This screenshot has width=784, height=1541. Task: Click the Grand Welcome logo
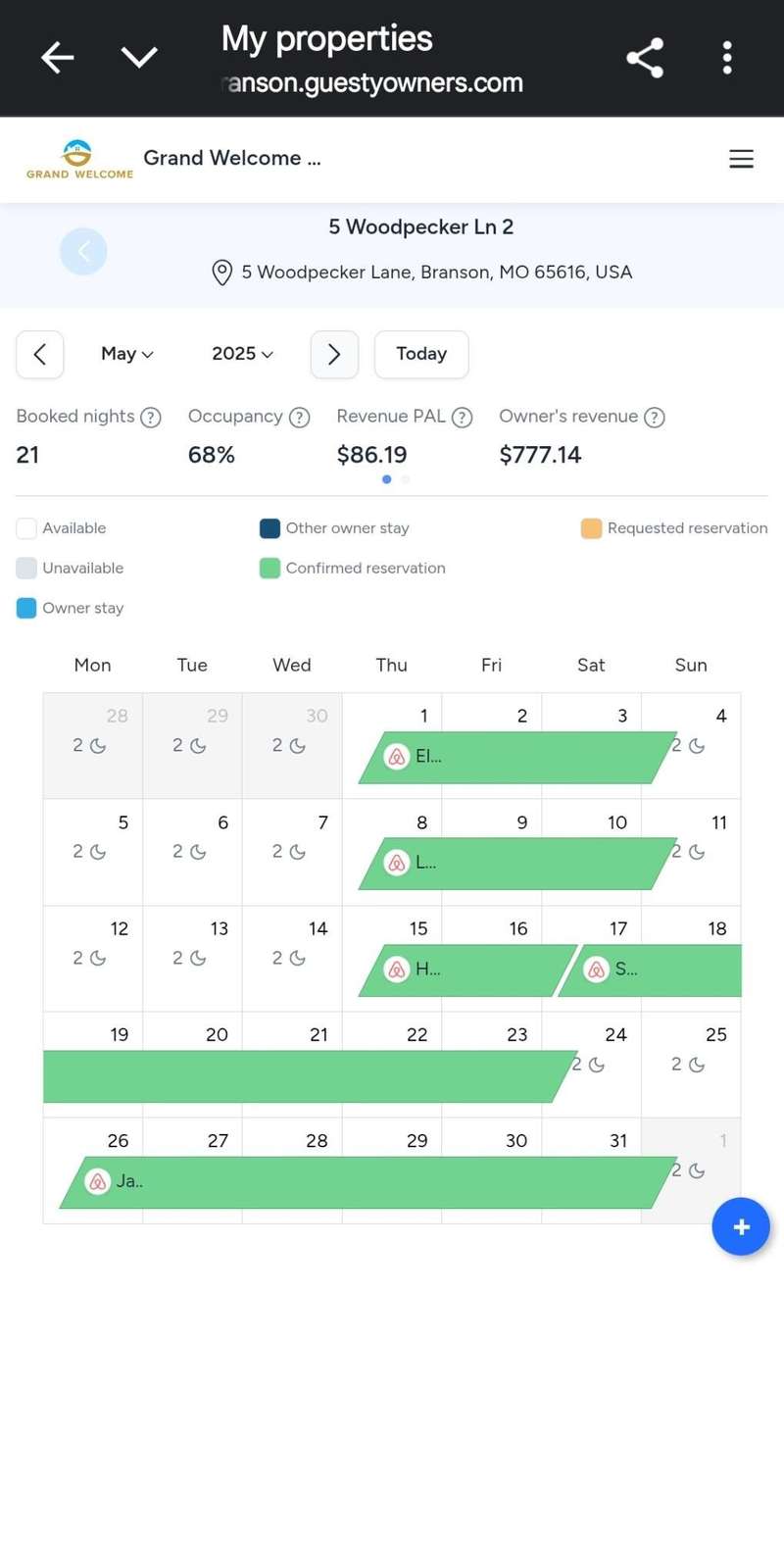pyautogui.click(x=79, y=159)
